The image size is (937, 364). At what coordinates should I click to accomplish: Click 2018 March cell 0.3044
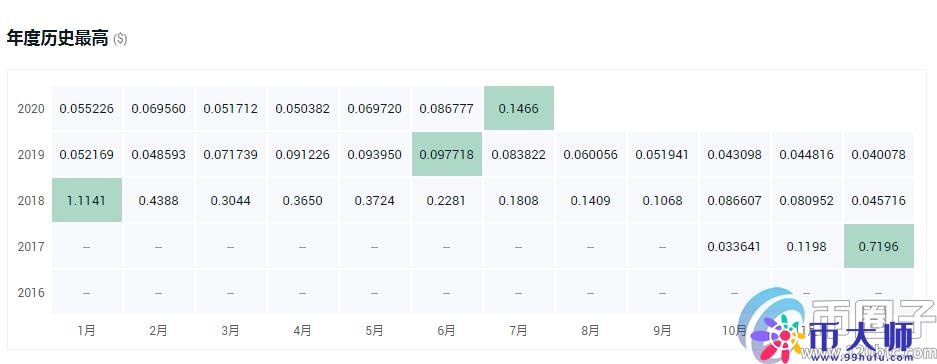pyautogui.click(x=231, y=200)
